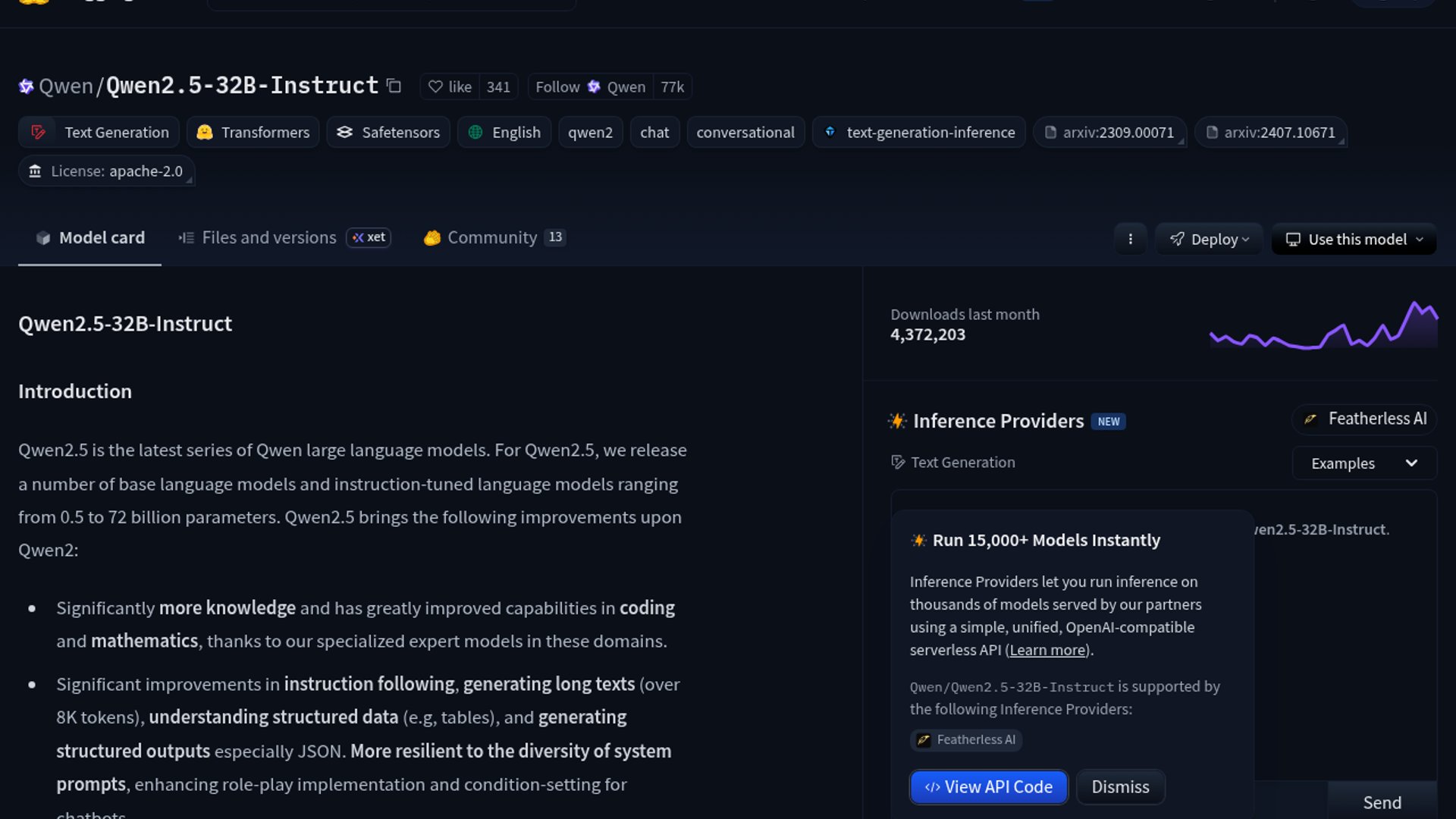Image resolution: width=1456 pixels, height=819 pixels.
Task: Expand the Examples dropdown
Action: click(1363, 463)
